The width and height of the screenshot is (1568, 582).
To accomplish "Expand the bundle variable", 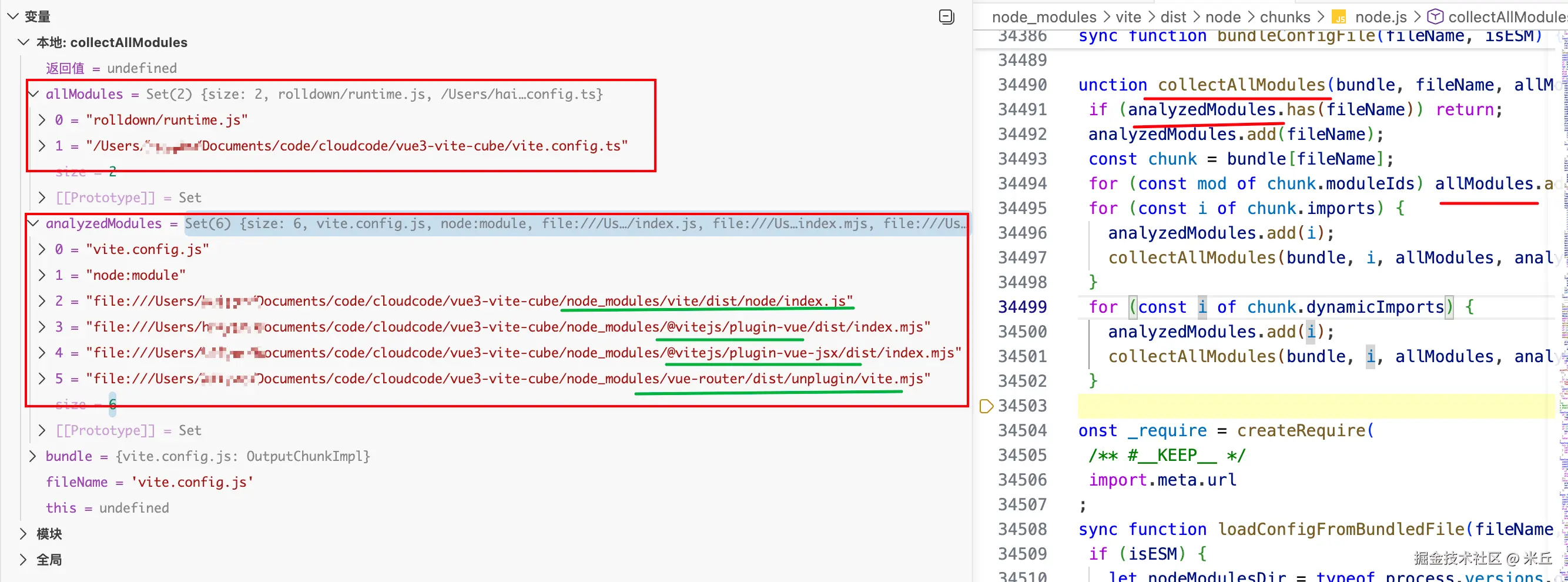I will [33, 456].
